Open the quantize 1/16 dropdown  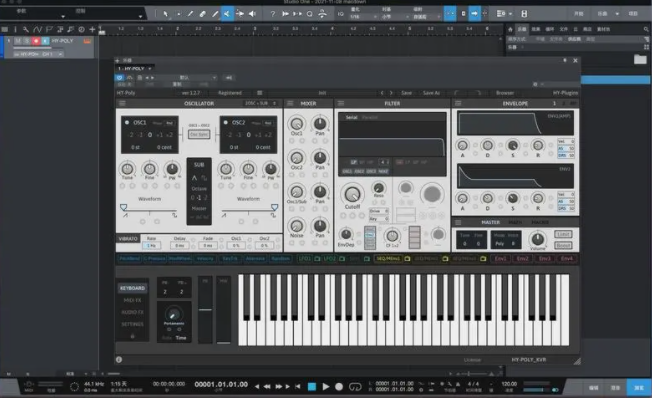363,17
